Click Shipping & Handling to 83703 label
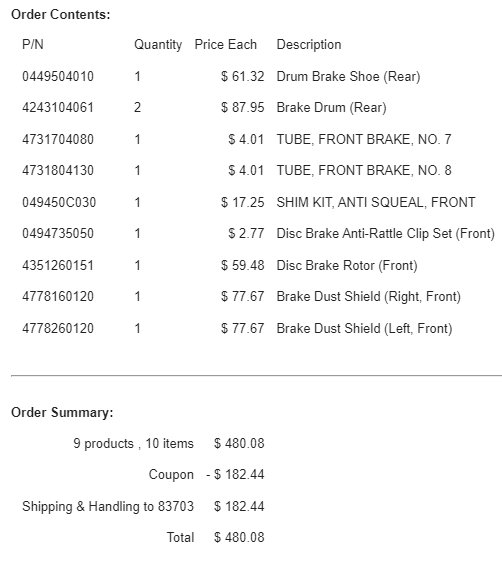The width and height of the screenshot is (502, 569). click(x=108, y=506)
